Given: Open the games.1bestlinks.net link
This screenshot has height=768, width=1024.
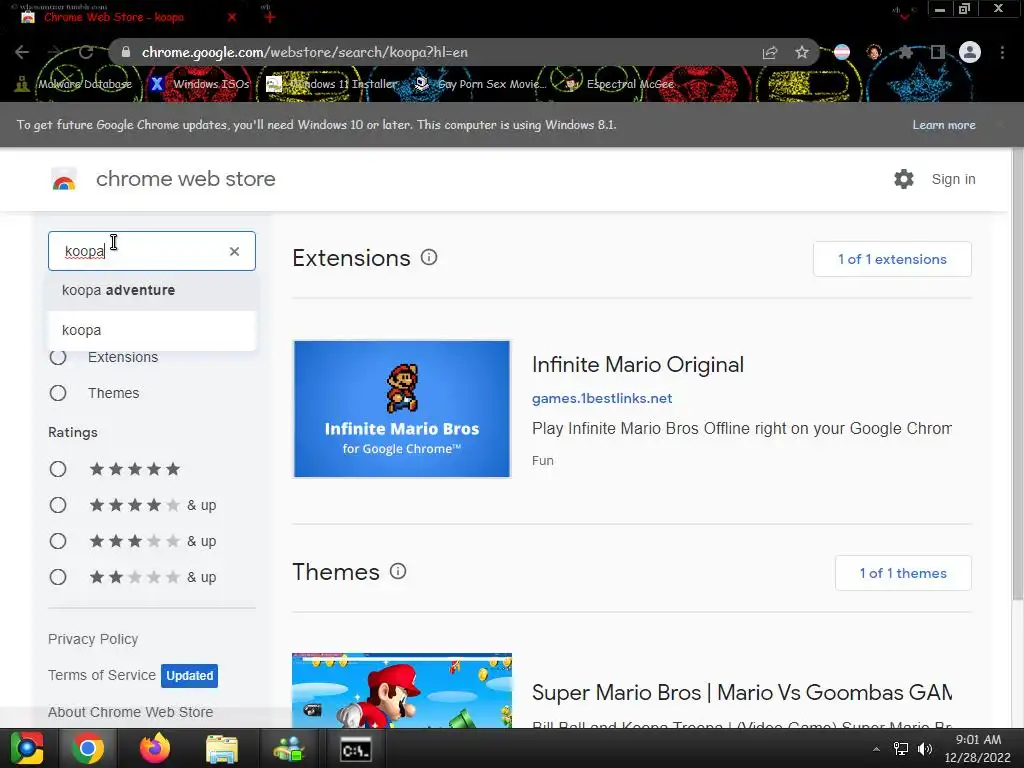Looking at the screenshot, I should [x=602, y=398].
